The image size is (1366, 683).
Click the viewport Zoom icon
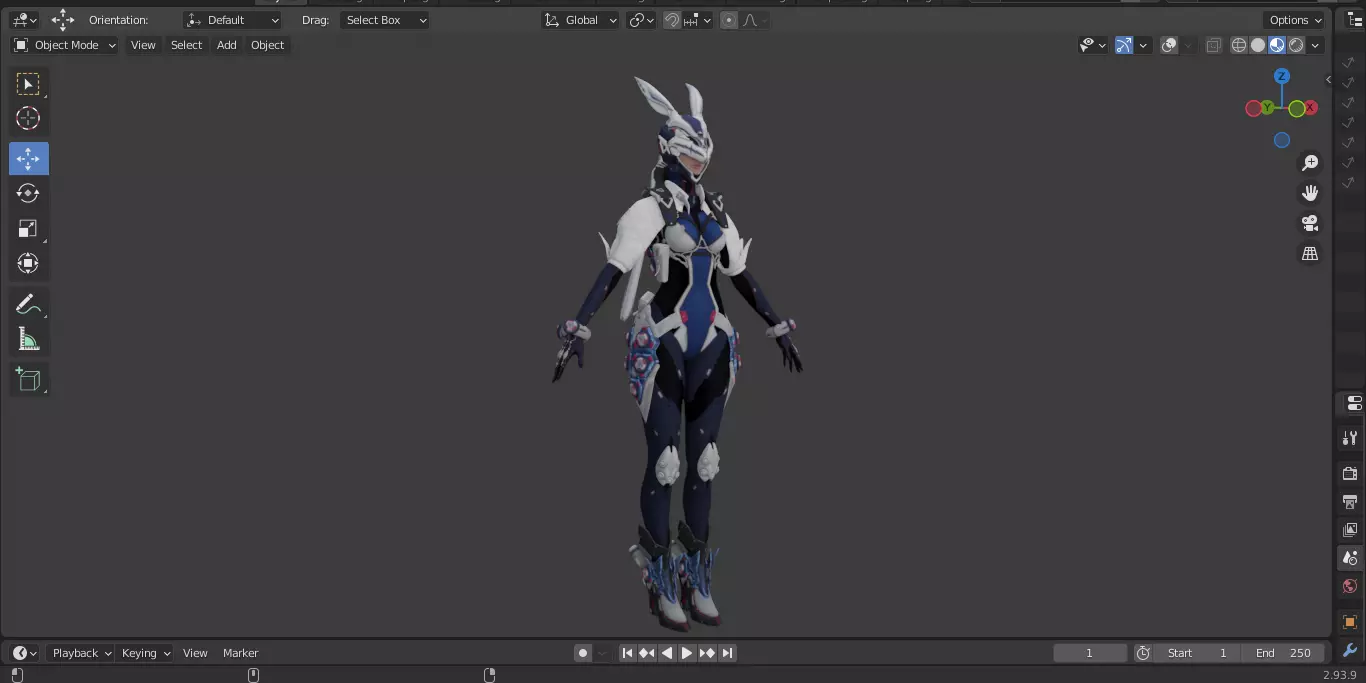[x=1310, y=163]
